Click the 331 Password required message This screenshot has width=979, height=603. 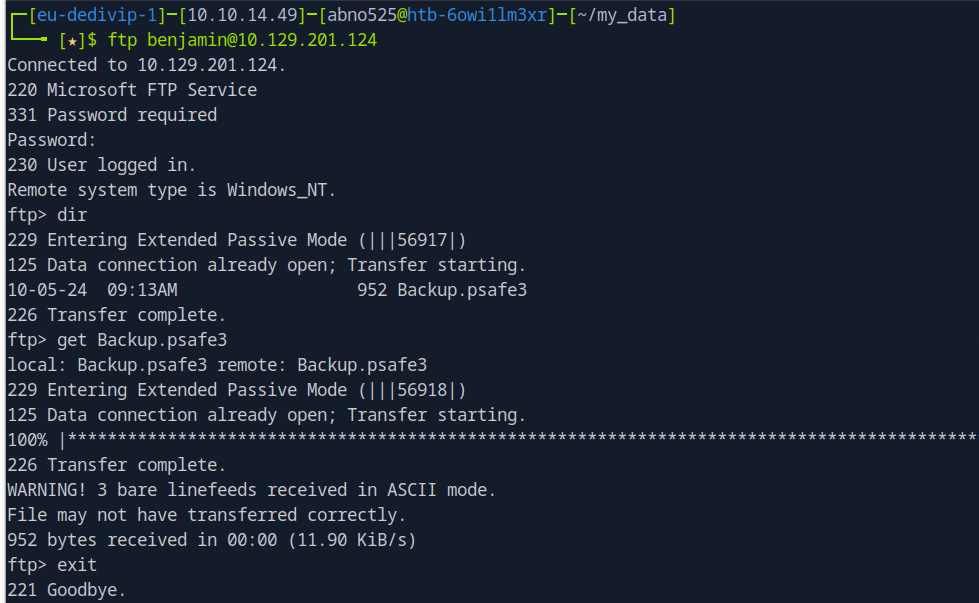[112, 115]
